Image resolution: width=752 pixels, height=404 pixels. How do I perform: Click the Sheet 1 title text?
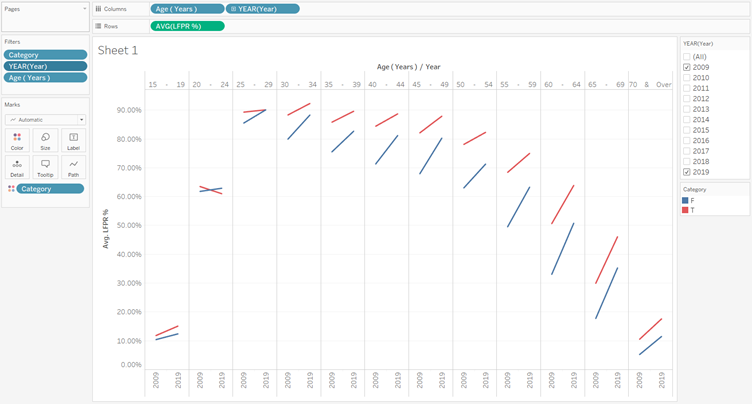(x=118, y=50)
